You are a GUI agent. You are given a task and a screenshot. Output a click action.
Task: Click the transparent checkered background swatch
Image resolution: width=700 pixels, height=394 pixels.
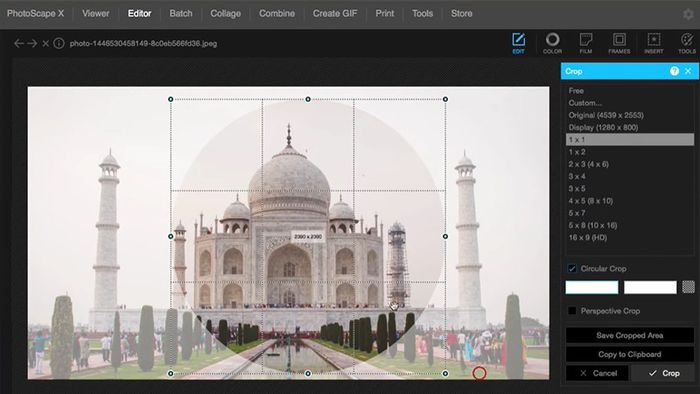(x=688, y=287)
